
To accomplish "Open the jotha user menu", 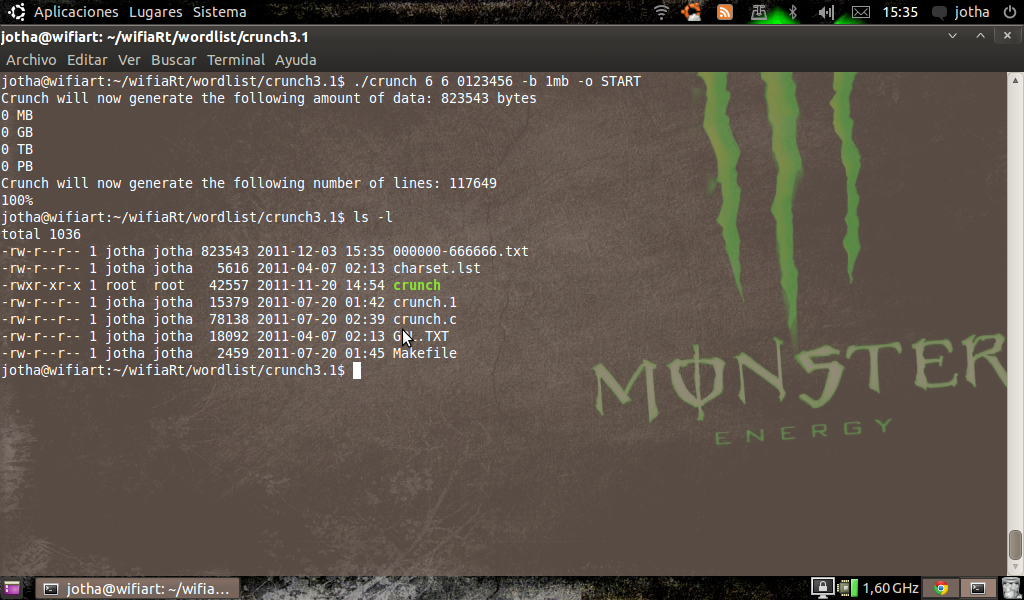I will pyautogui.click(x=971, y=12).
